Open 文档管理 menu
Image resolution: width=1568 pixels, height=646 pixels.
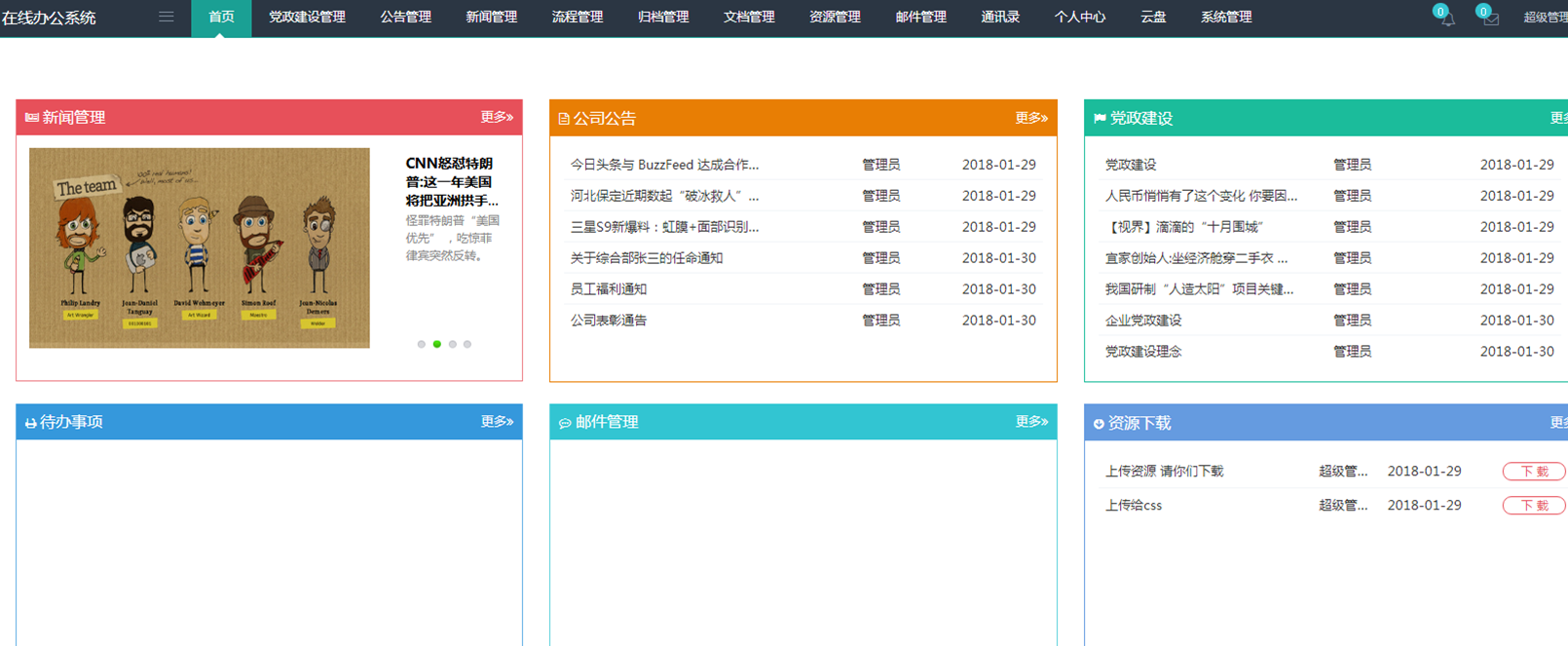click(x=749, y=18)
